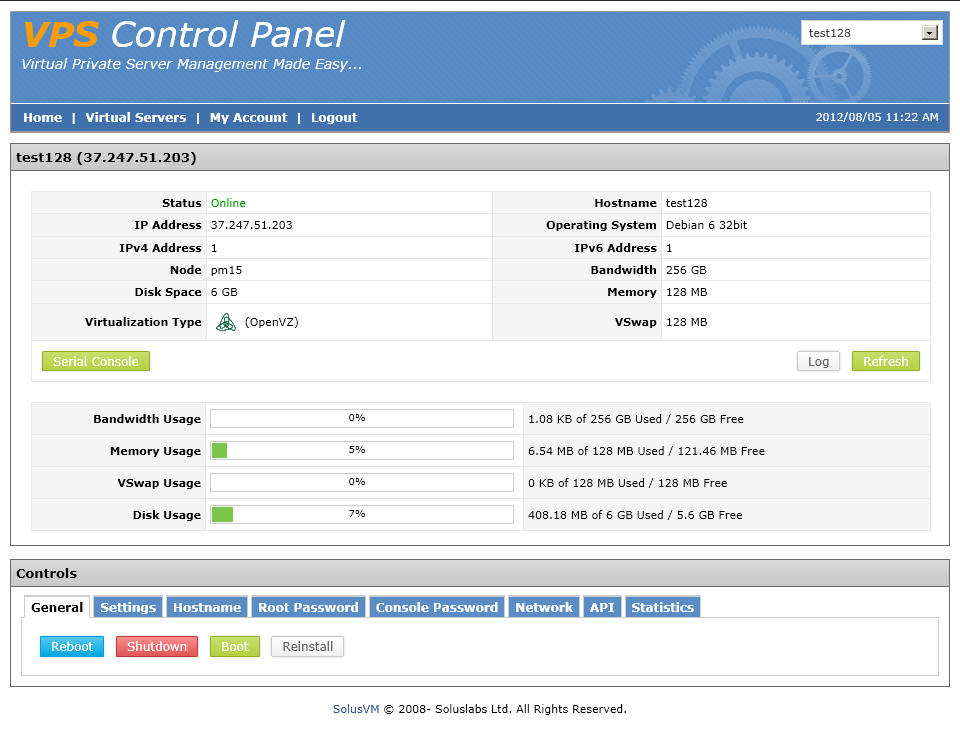Click the Online status text
This screenshot has width=960, height=734.
(x=228, y=203)
